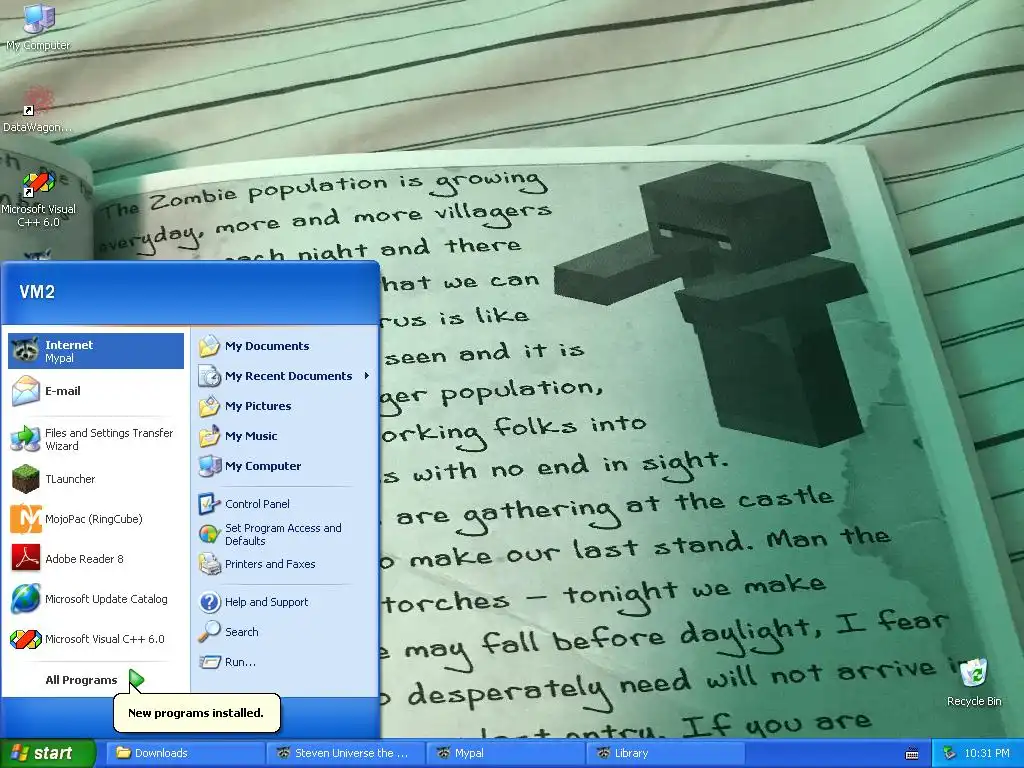Open the My Computer desktop icon
The height and width of the screenshot is (768, 1024).
point(38,26)
